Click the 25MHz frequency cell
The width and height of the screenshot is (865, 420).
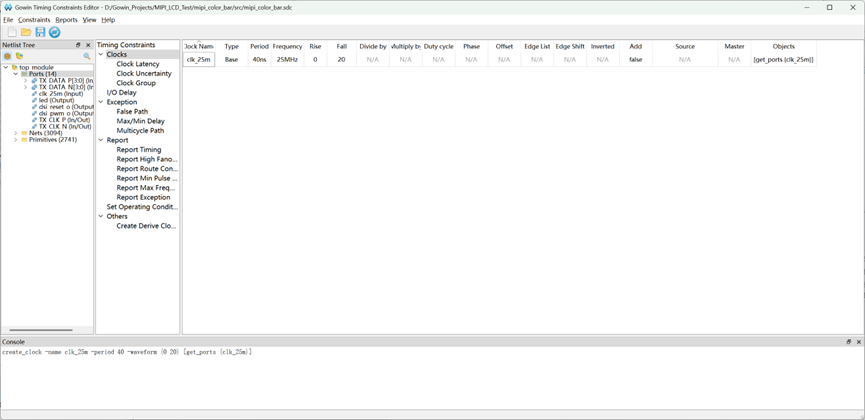pyautogui.click(x=287, y=60)
